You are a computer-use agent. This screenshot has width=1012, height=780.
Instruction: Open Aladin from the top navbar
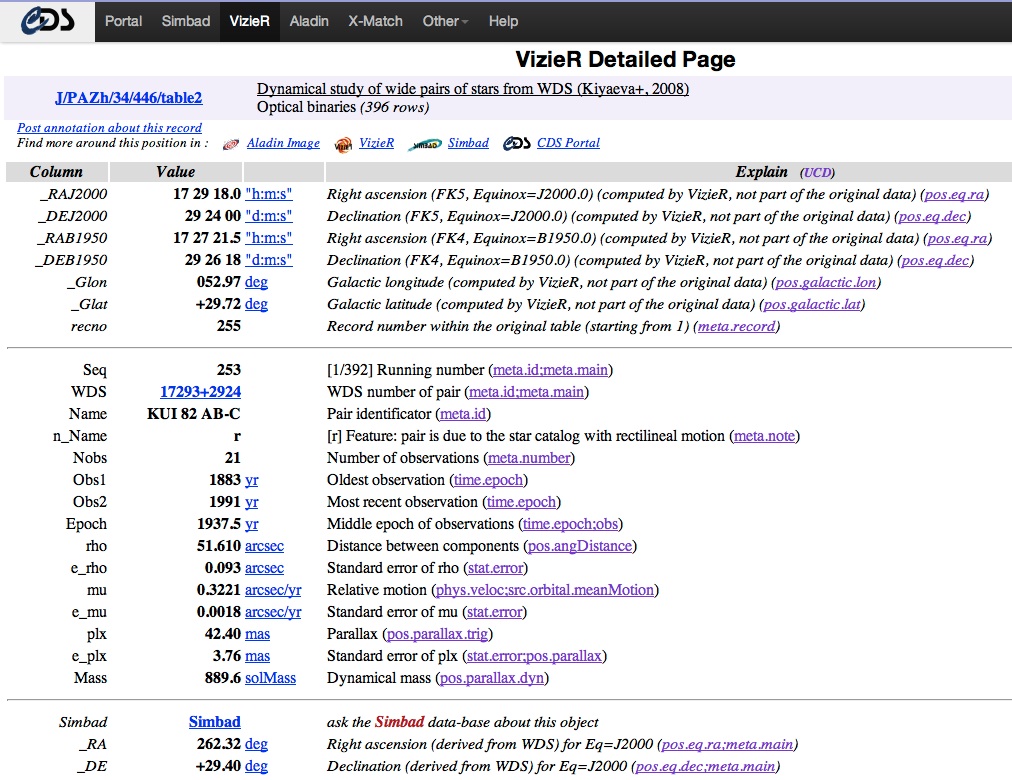(309, 21)
